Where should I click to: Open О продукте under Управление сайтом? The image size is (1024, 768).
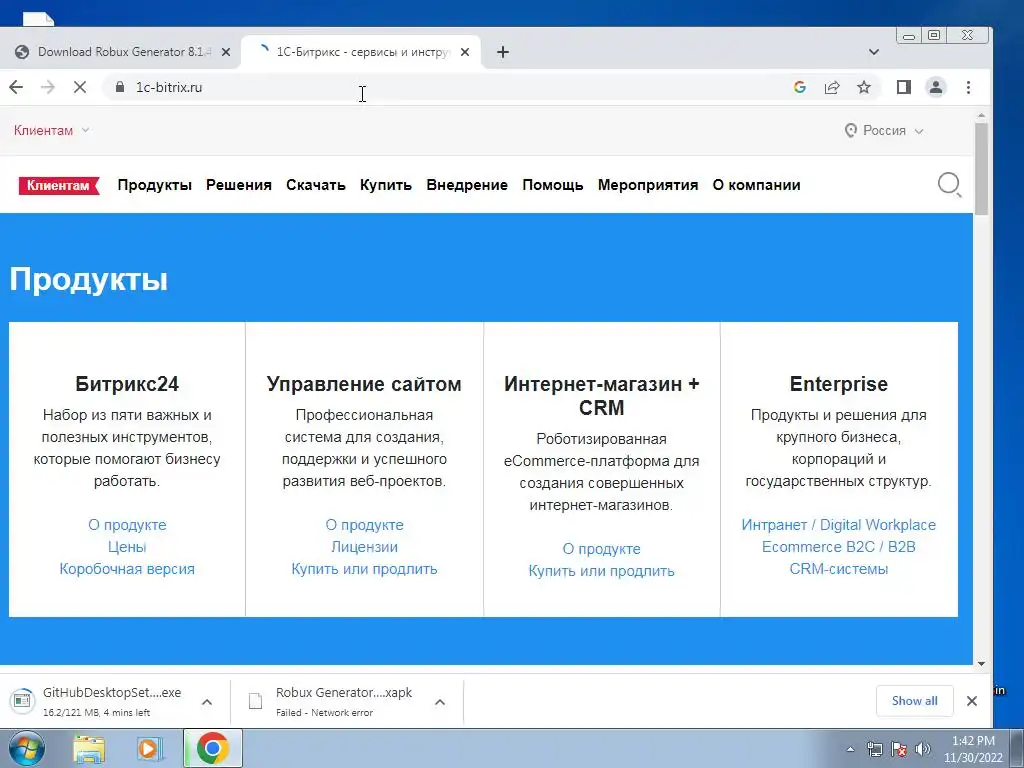pos(364,525)
